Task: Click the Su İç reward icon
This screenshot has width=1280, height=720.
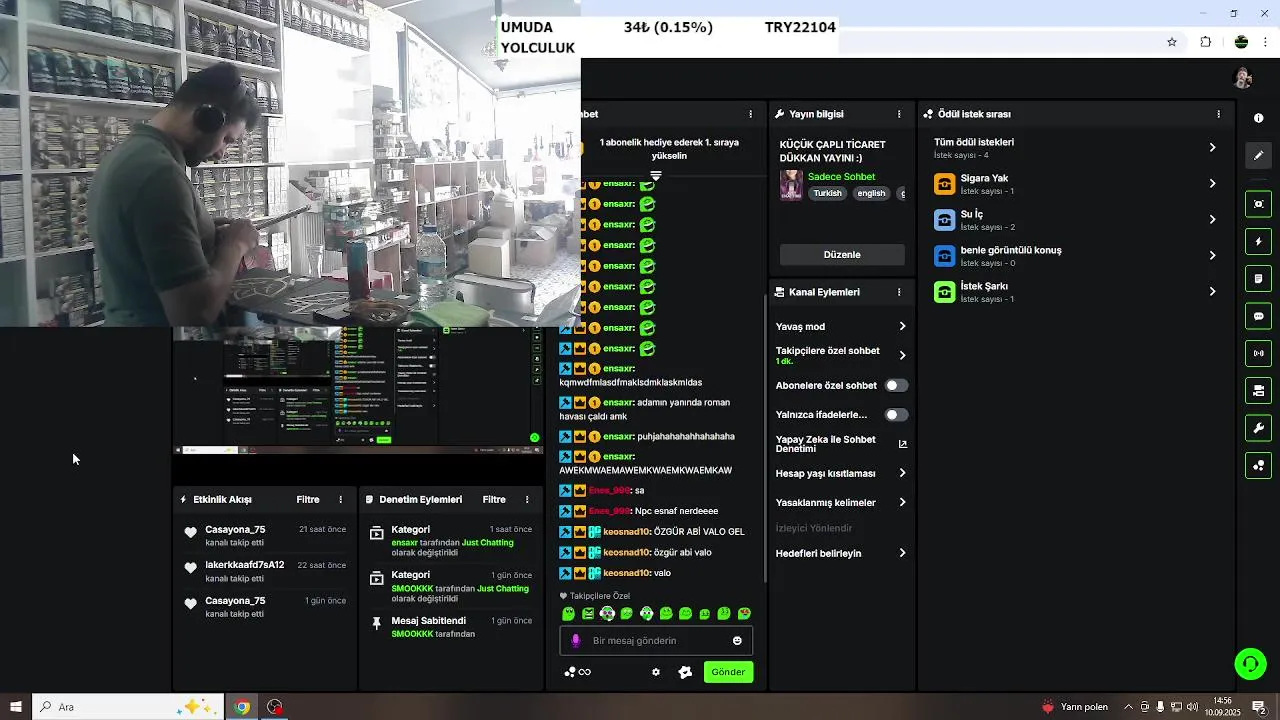Action: coord(945,220)
